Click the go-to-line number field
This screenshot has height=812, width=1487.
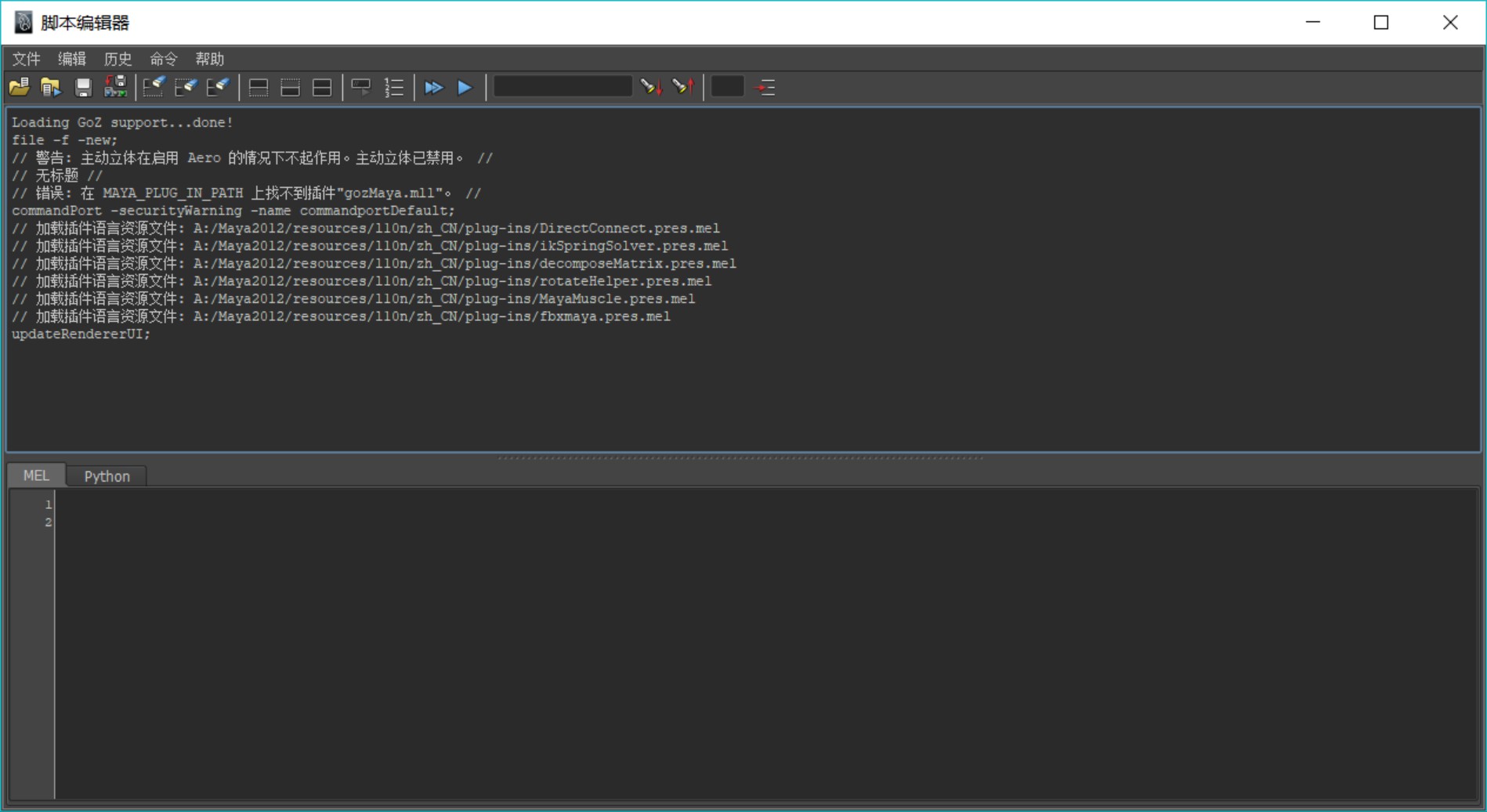[x=728, y=86]
